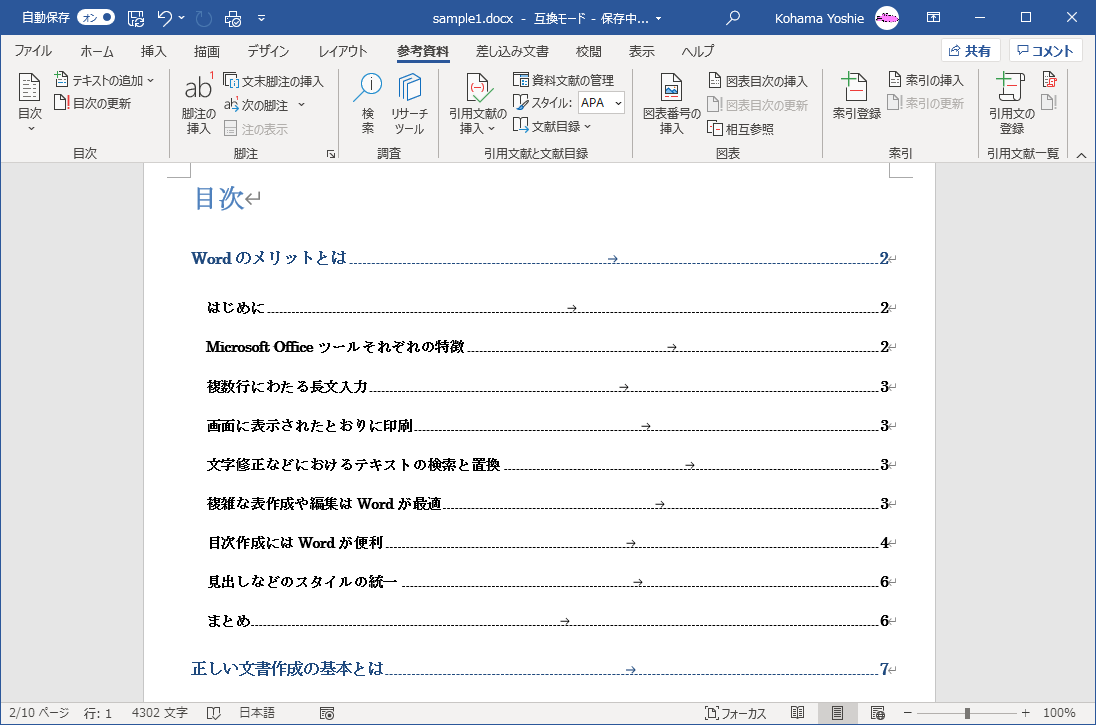
Task: Switch to the 差し込み文書 tab
Action: click(512, 51)
